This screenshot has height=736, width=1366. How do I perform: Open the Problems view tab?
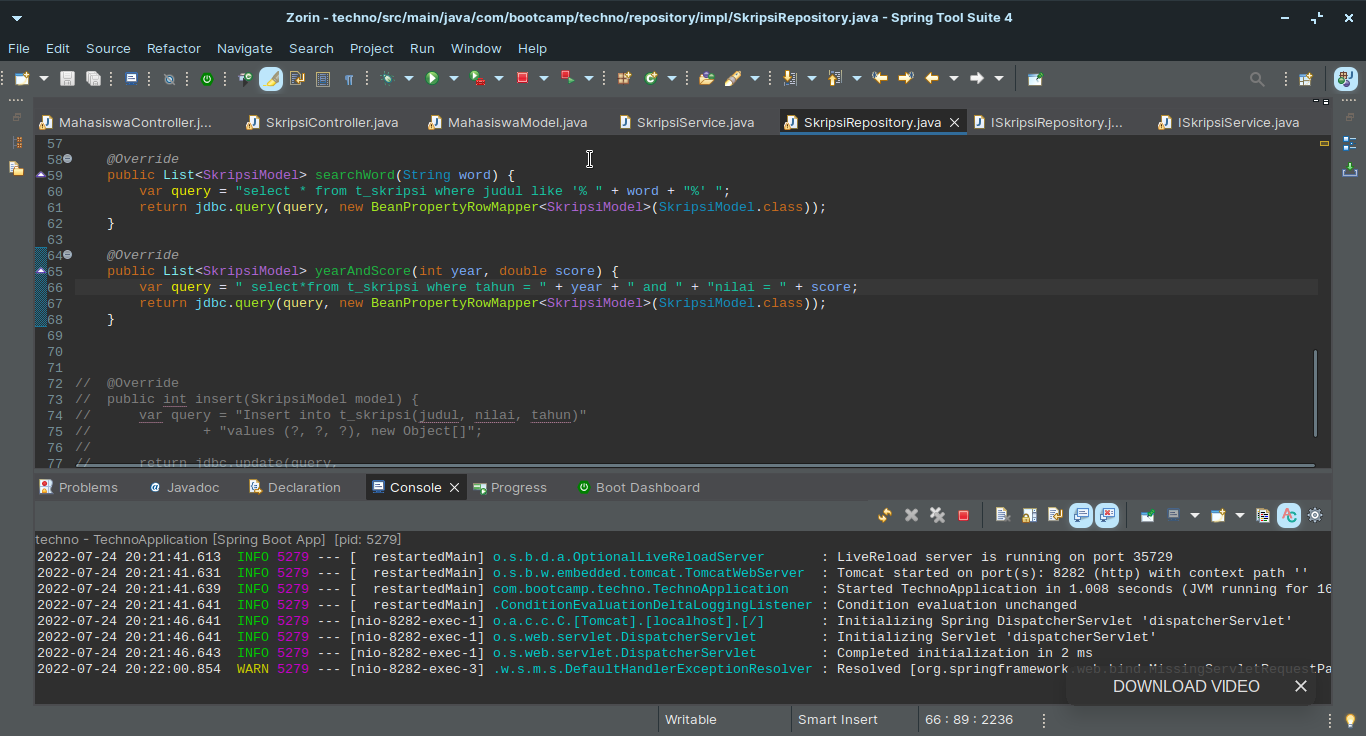(87, 487)
